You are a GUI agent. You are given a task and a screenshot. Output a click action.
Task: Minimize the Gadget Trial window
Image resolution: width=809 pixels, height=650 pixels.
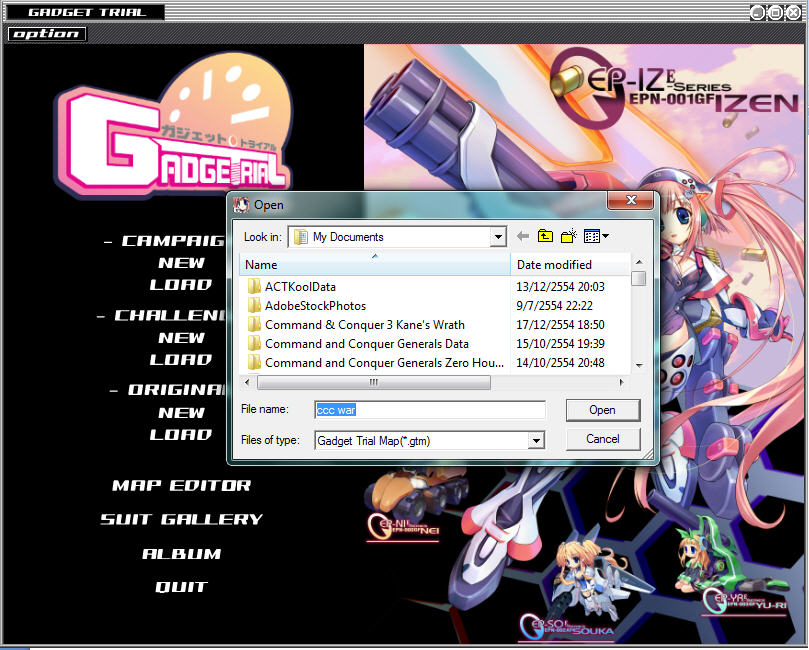coord(757,12)
